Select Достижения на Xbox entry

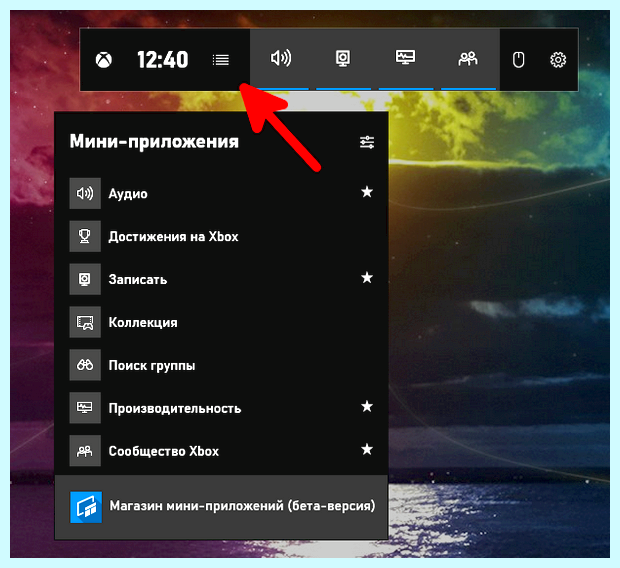tap(221, 236)
